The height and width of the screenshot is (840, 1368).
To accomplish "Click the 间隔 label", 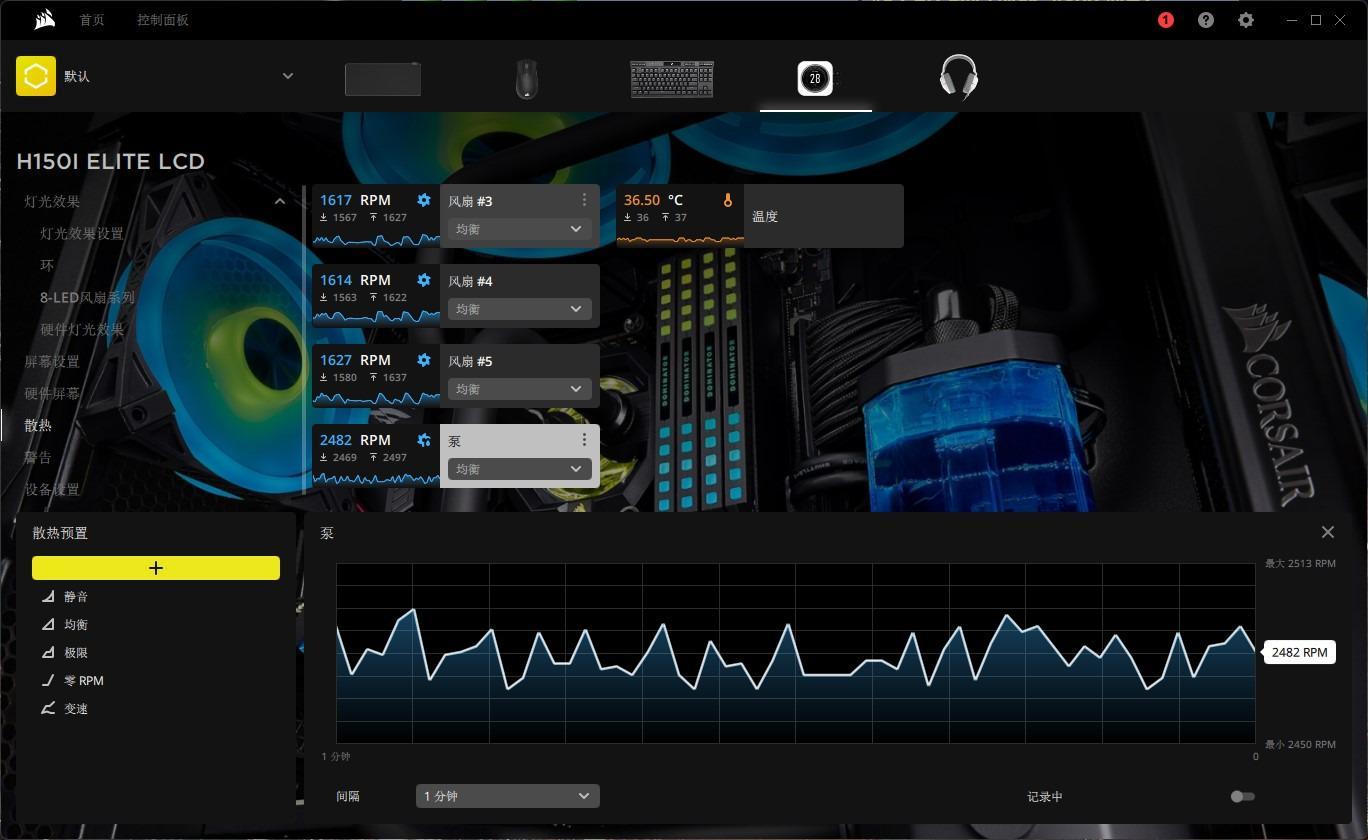I will point(348,796).
